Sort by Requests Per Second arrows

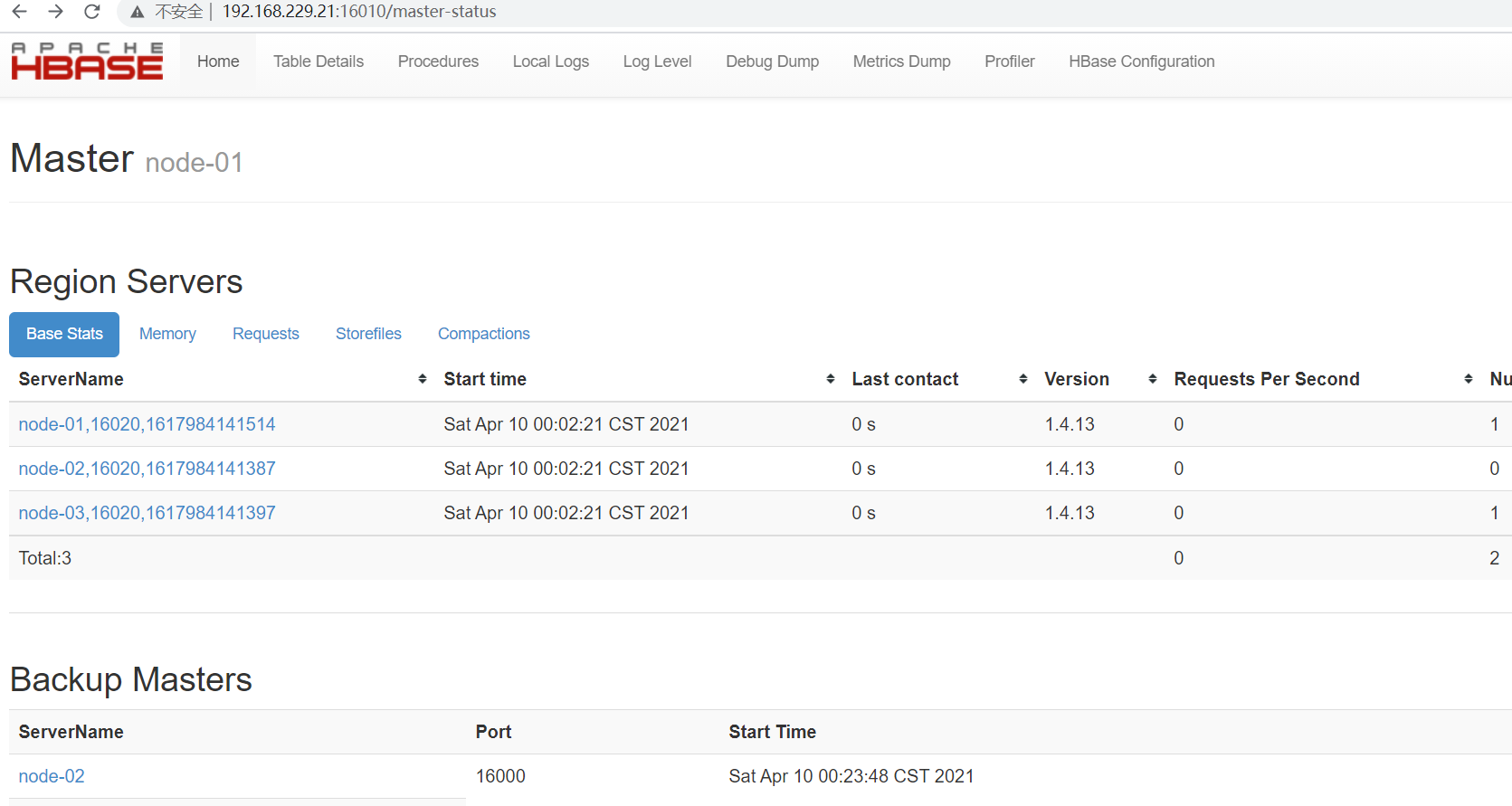(x=1468, y=379)
